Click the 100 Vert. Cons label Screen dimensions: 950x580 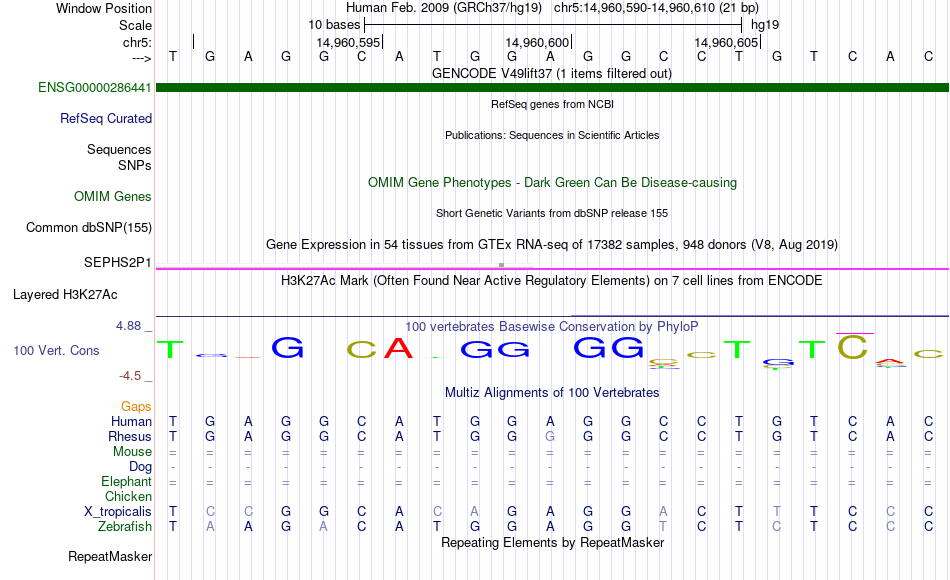[56, 350]
